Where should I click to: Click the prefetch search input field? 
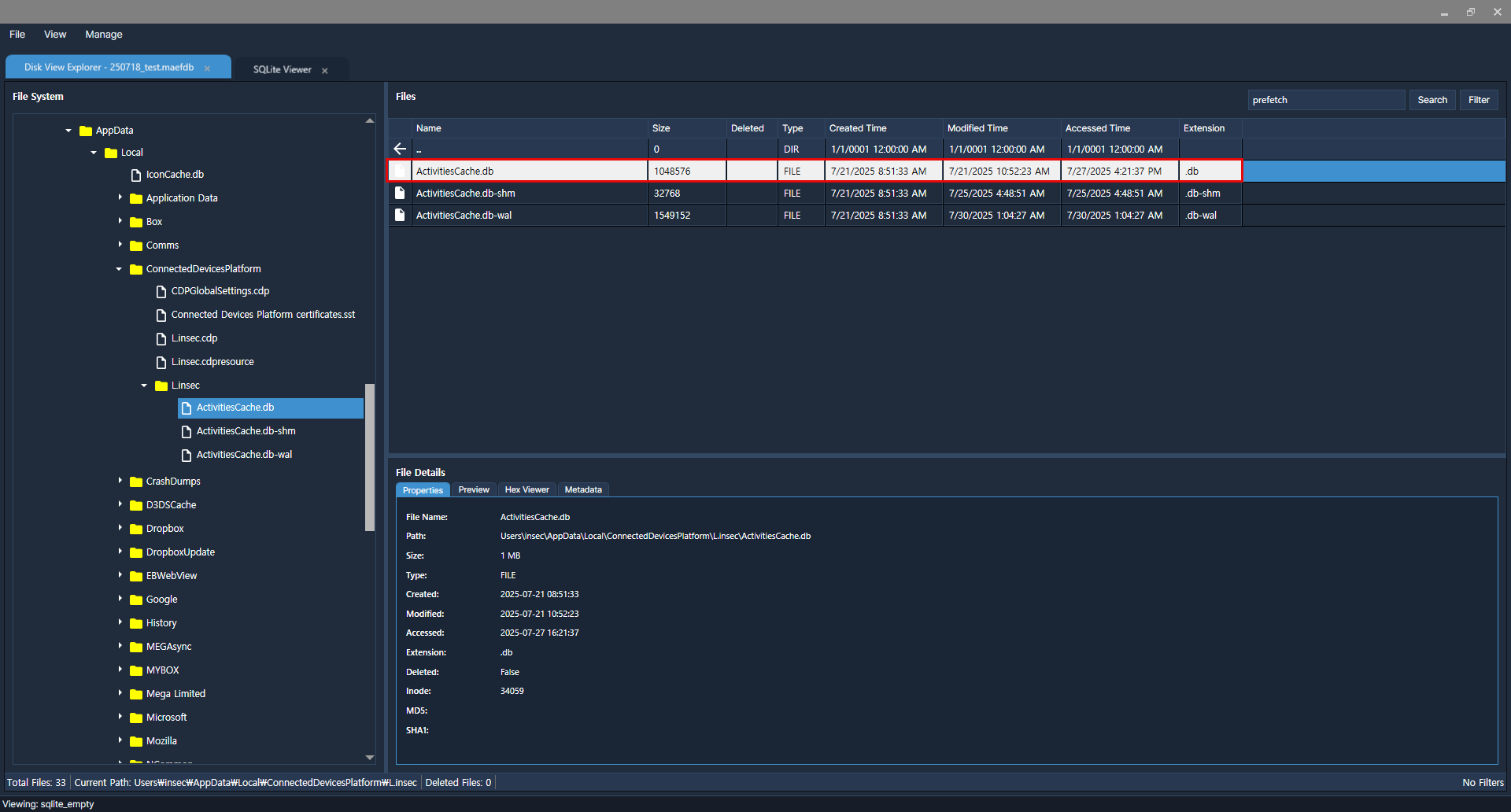pos(1325,100)
